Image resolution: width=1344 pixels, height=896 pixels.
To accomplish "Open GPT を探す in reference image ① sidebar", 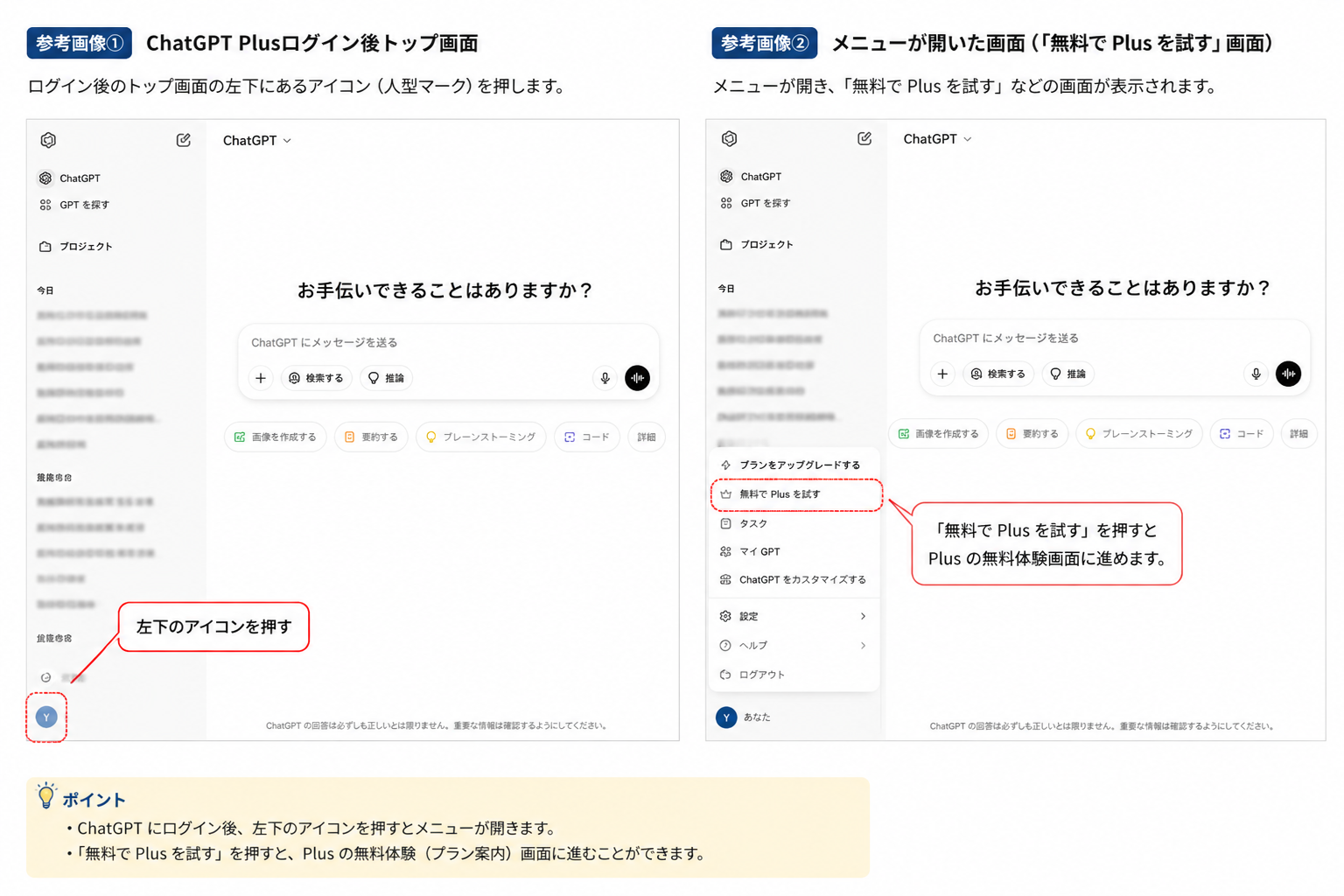I will pyautogui.click(x=74, y=205).
